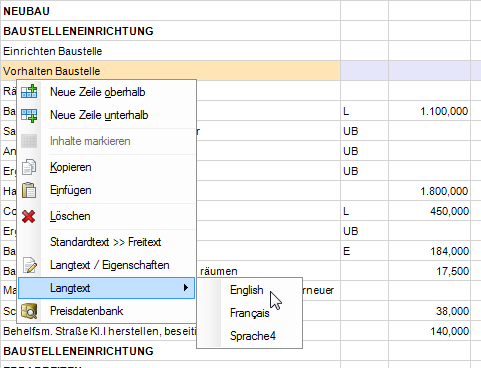Click the 'L' cell beside 1.100,000
Viewport: 481px width, 368px height.
pos(364,111)
